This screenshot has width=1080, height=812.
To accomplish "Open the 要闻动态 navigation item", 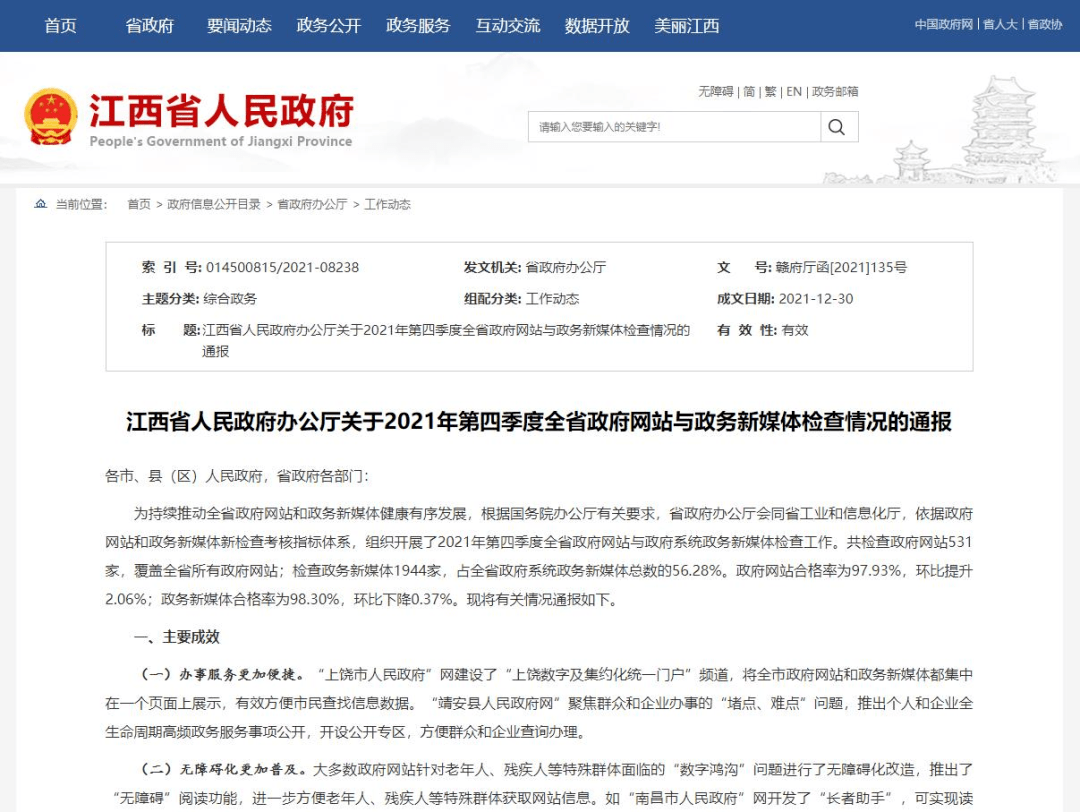I will [x=239, y=25].
